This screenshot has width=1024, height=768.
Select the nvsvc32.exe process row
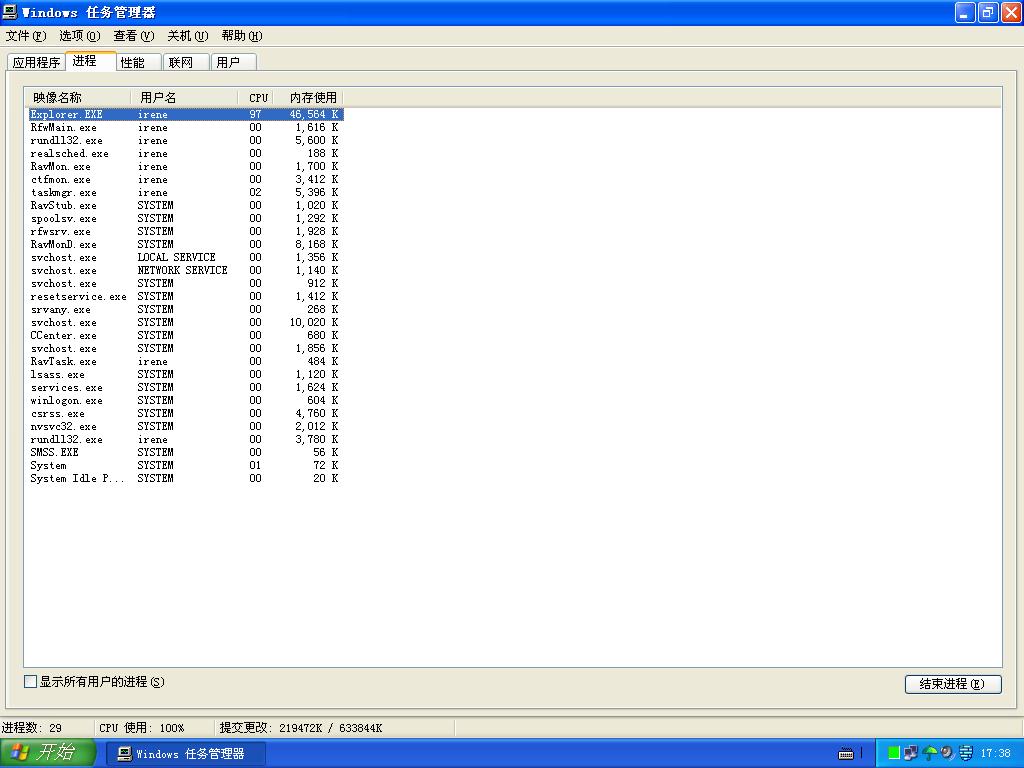tap(185, 426)
